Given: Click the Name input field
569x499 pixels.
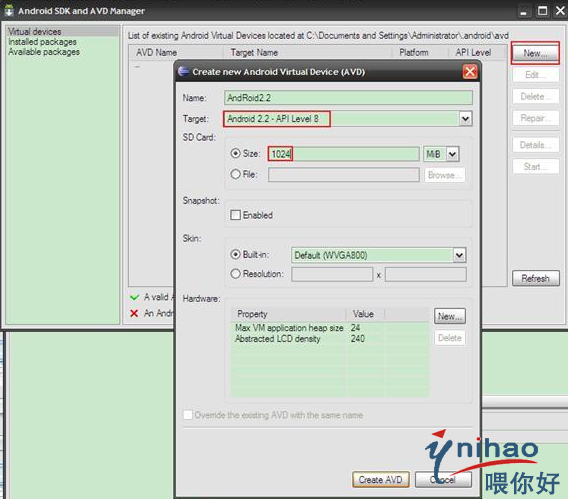Looking at the screenshot, I should (348, 98).
